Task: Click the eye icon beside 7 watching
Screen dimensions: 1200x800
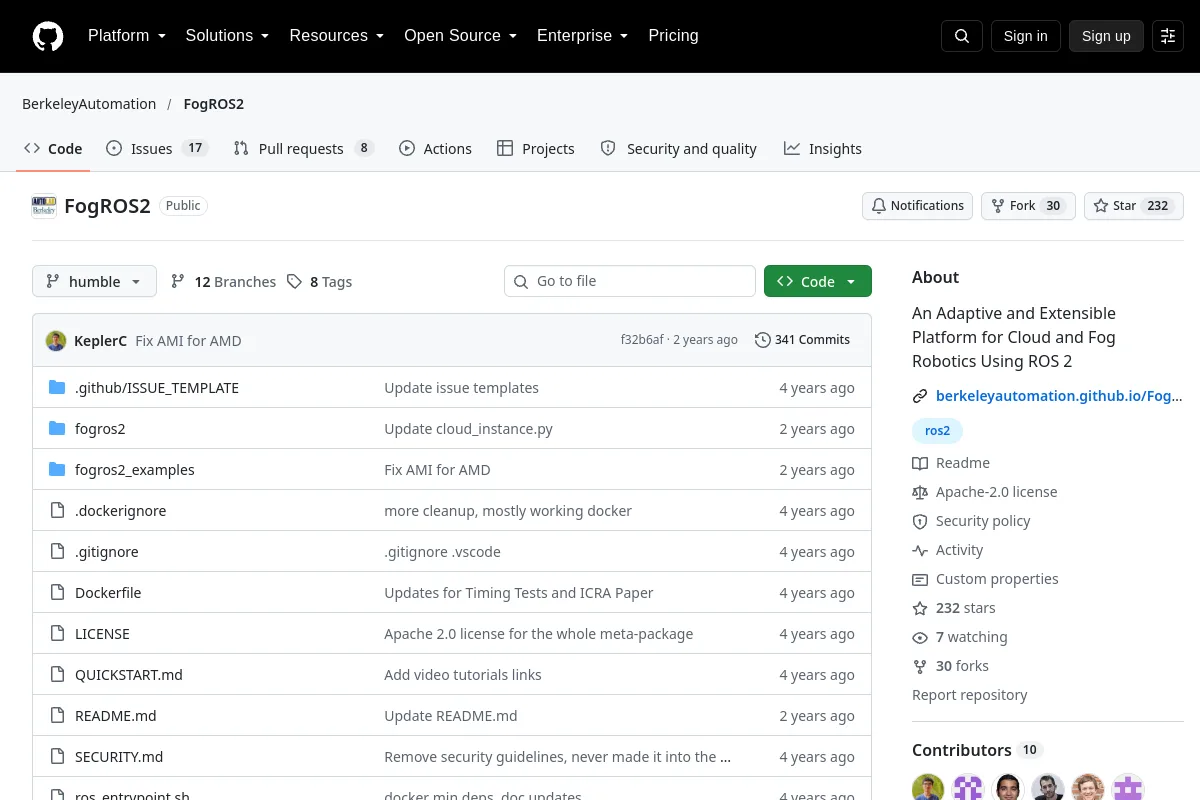Action: tap(920, 637)
